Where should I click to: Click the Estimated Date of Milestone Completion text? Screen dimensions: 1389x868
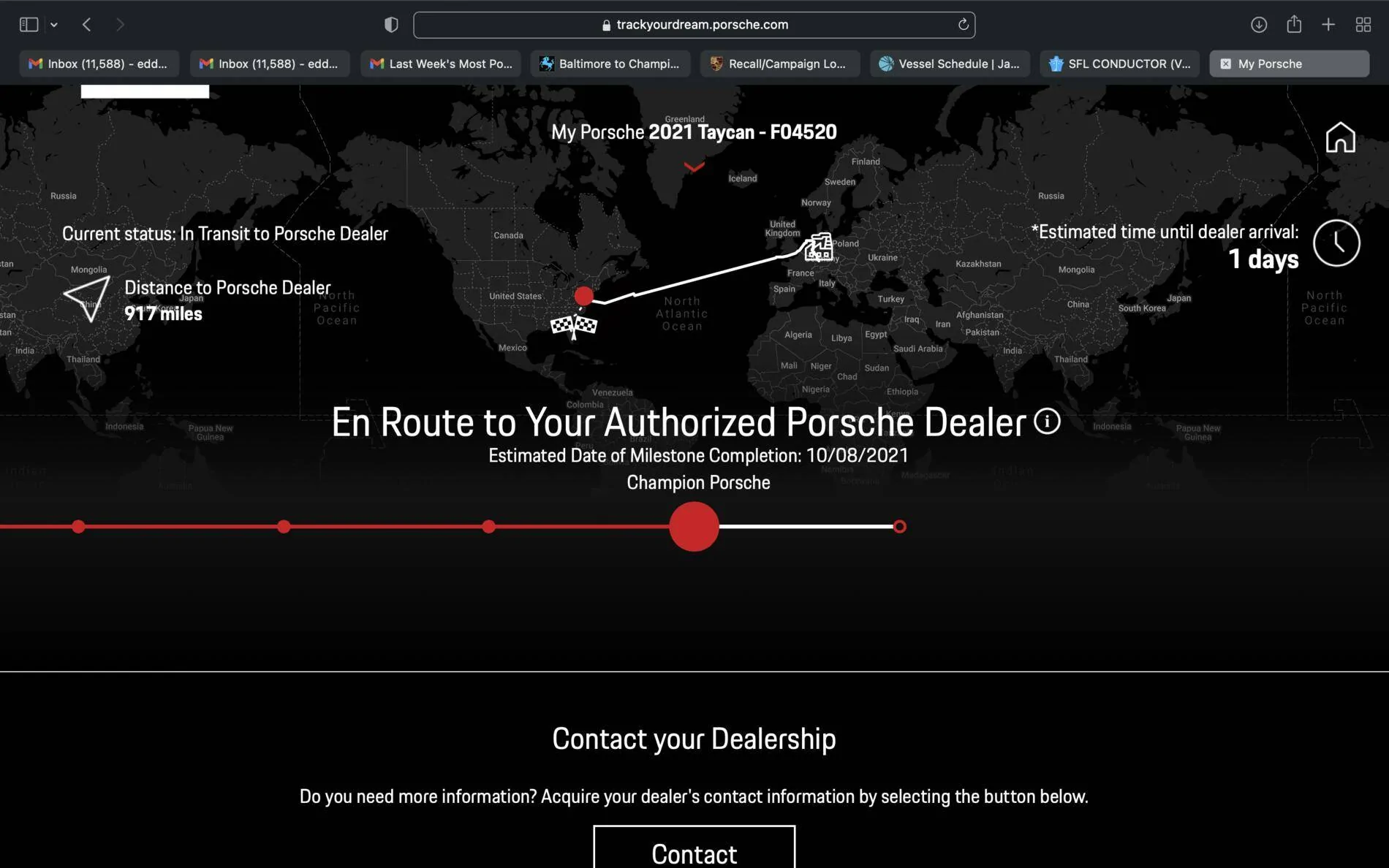(698, 455)
